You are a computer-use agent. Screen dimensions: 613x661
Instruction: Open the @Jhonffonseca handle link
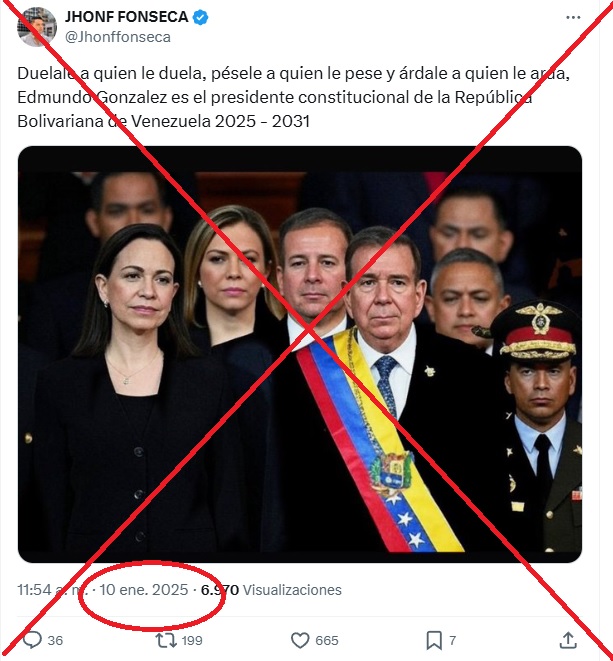tap(118, 37)
